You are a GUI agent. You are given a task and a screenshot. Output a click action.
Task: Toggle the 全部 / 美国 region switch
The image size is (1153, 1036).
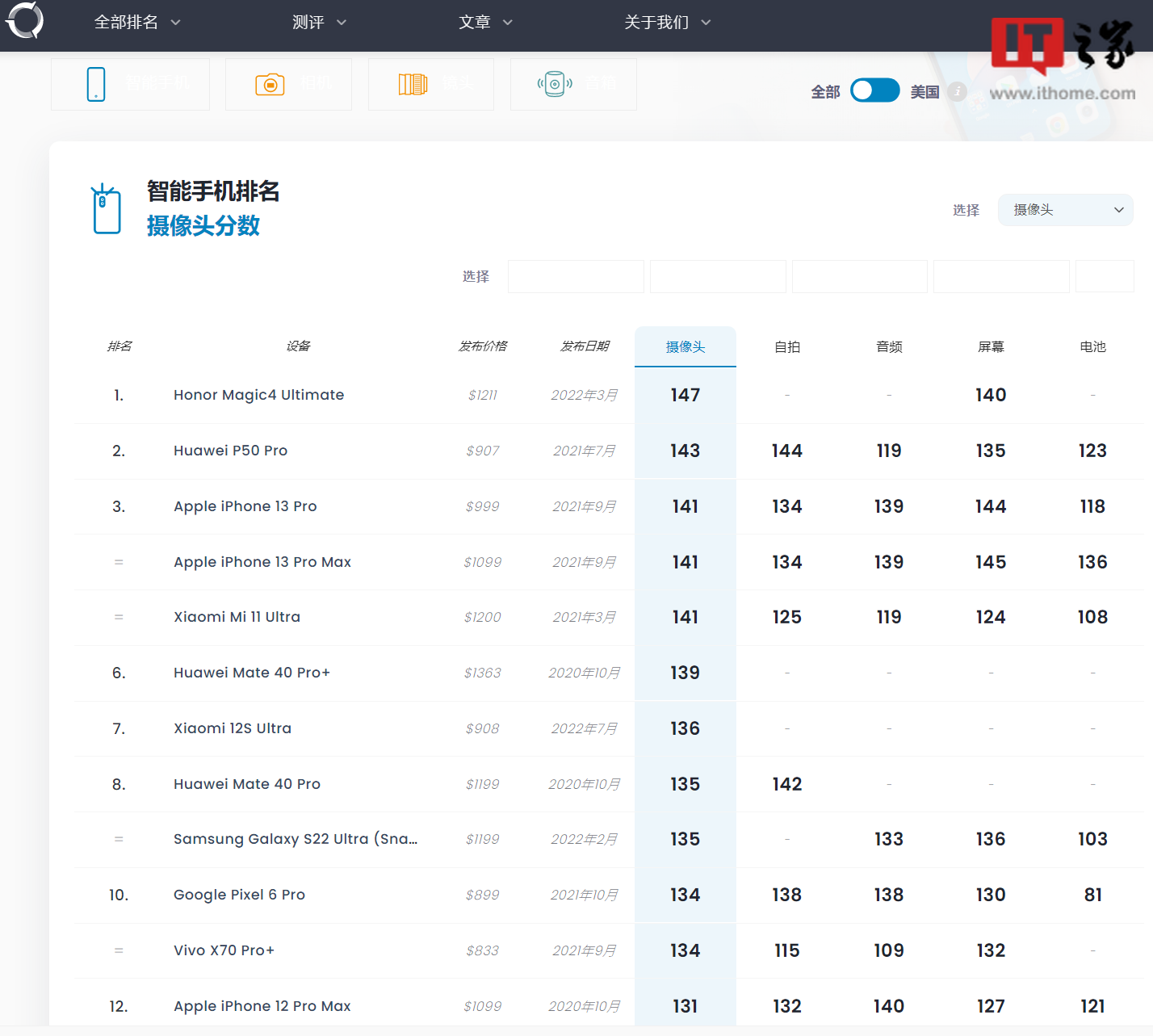coord(875,90)
